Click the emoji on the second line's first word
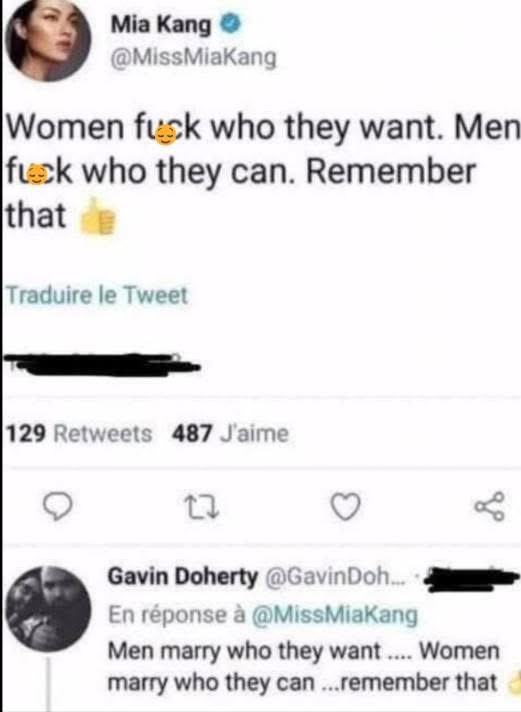 click(38, 176)
